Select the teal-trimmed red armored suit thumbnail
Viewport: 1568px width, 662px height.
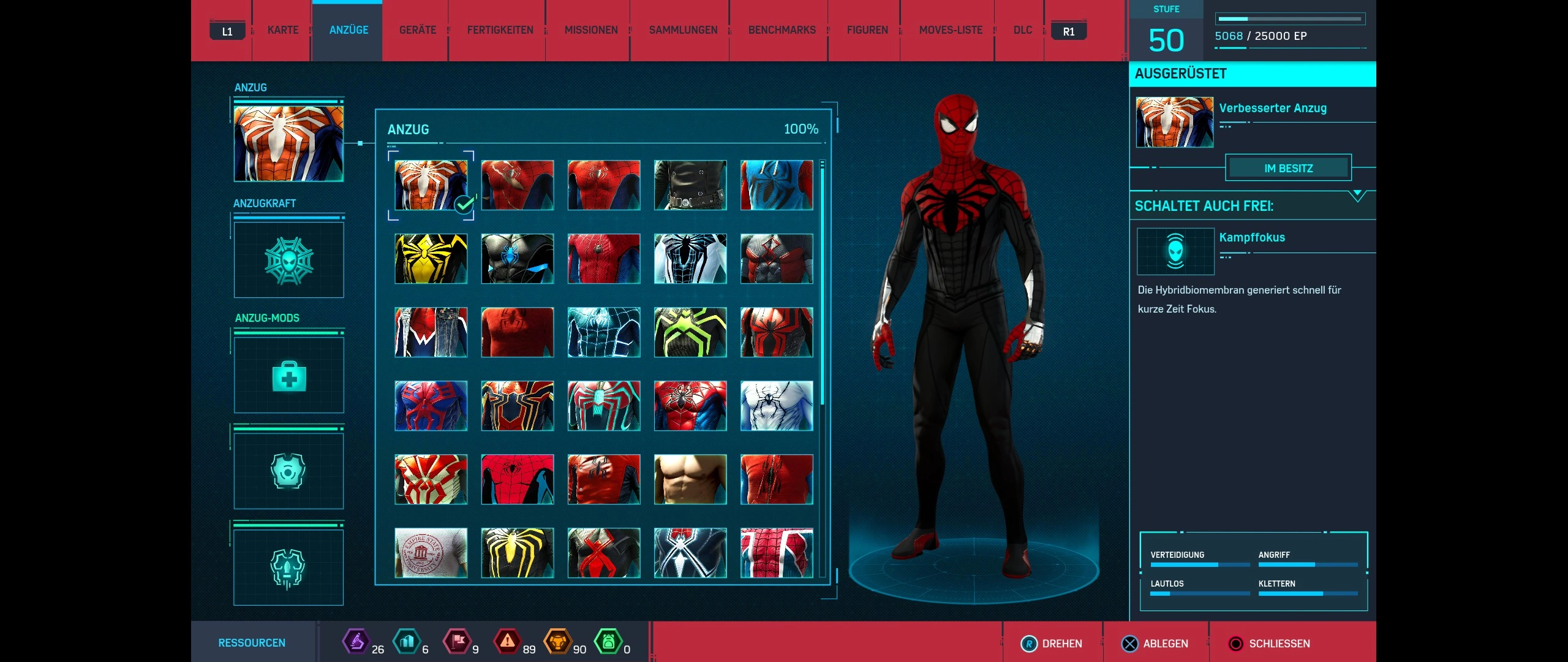[604, 406]
